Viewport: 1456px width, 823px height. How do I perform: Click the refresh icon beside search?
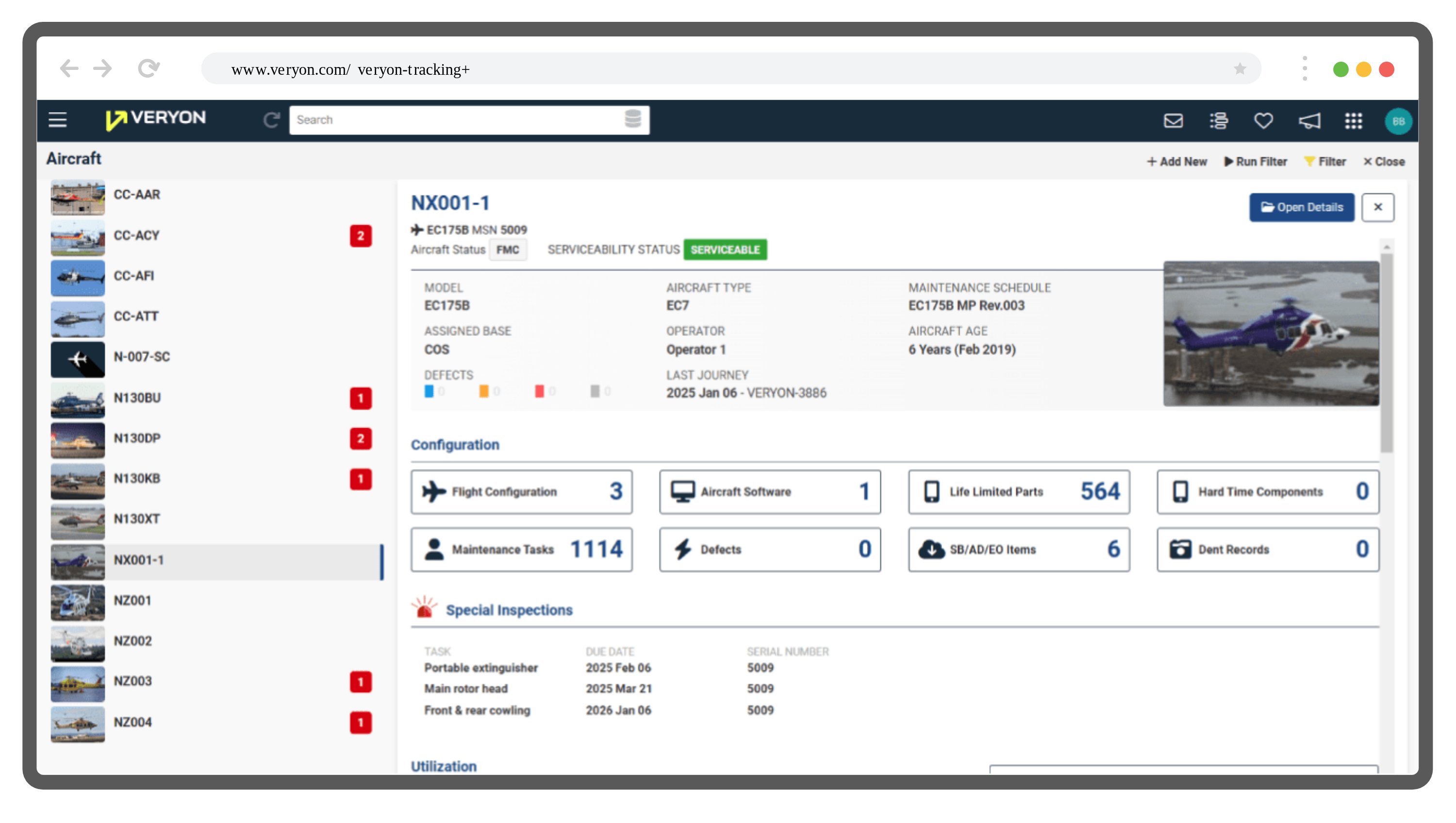(x=271, y=120)
